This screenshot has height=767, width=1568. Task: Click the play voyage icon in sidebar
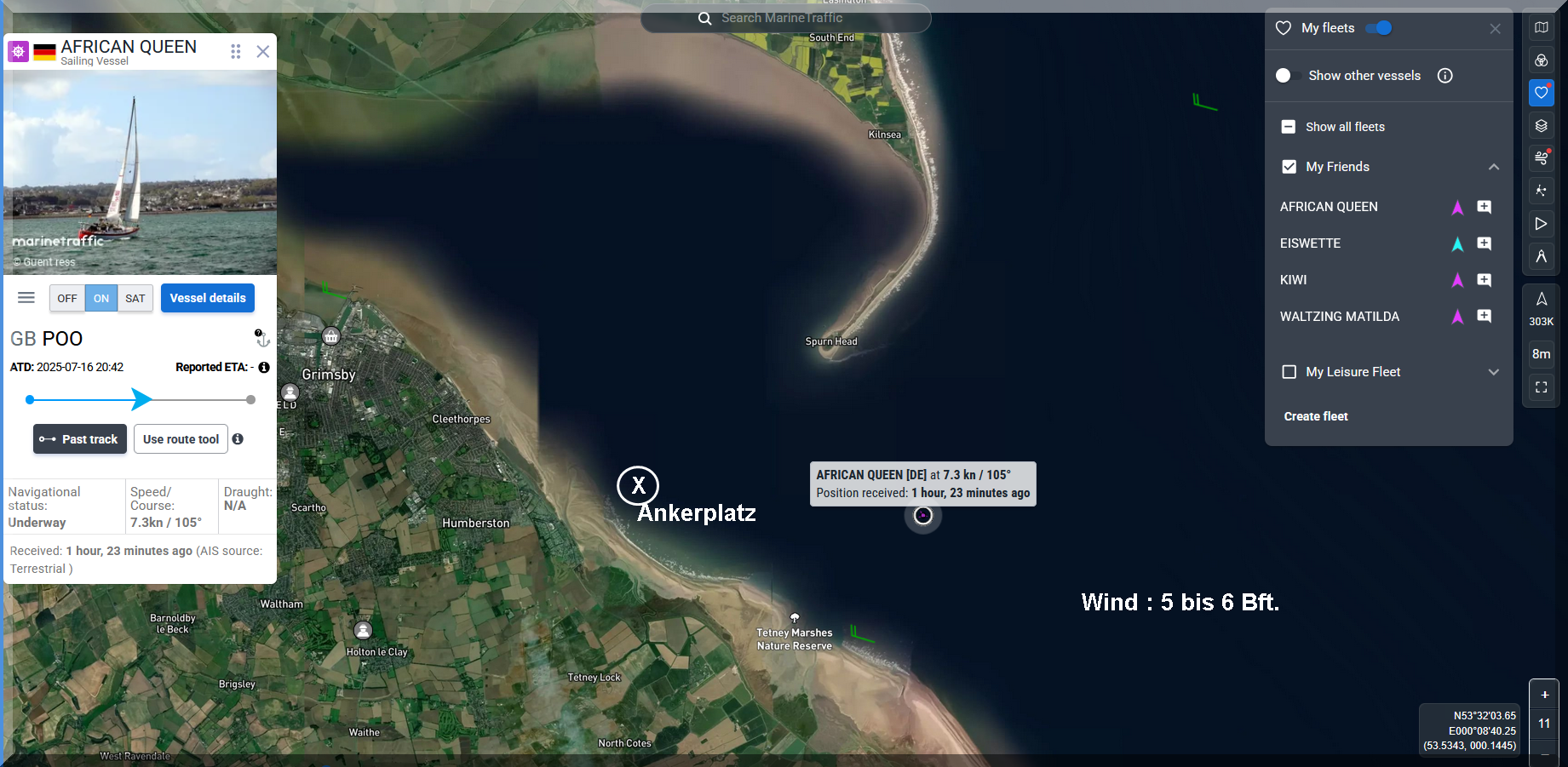click(1541, 224)
